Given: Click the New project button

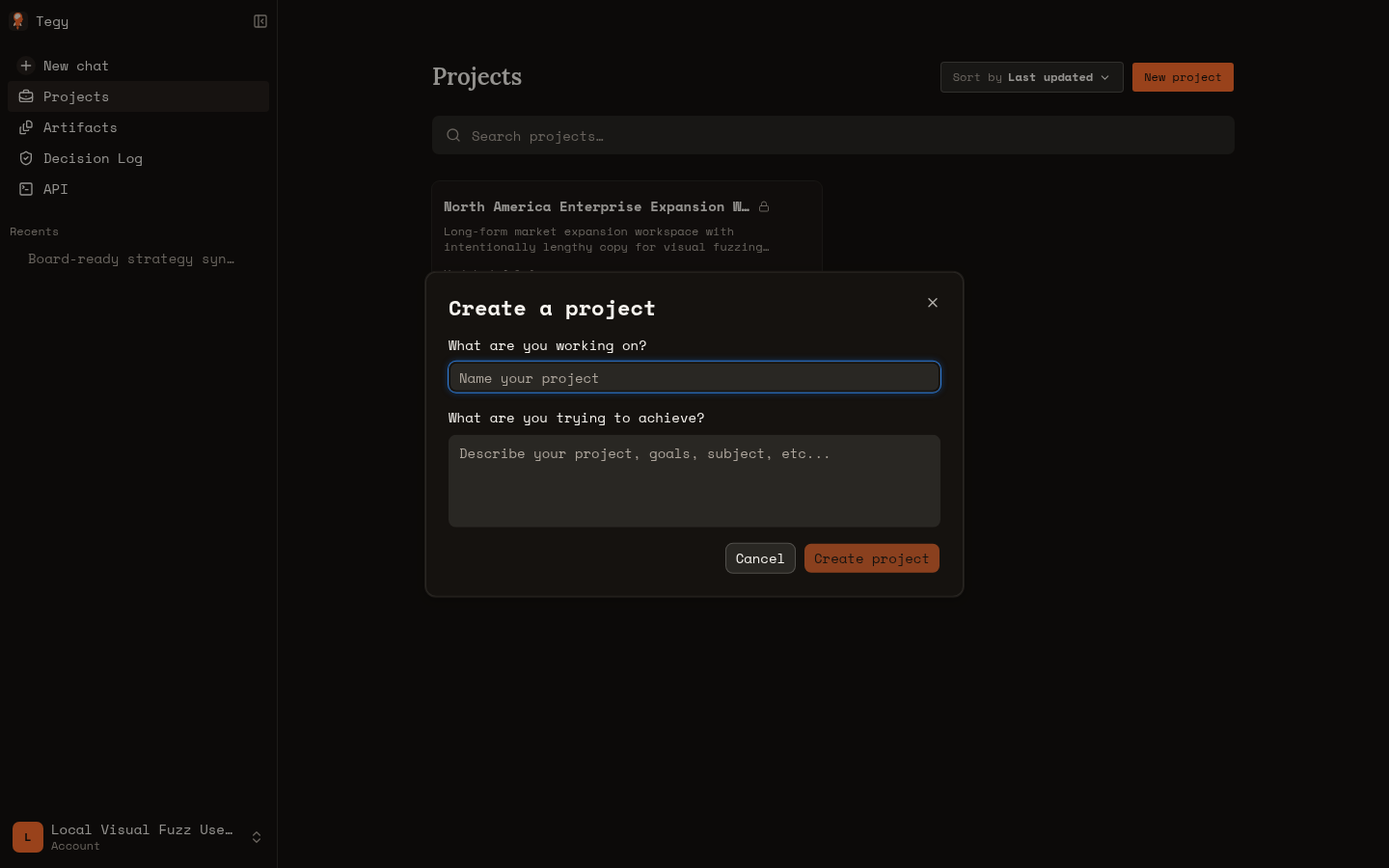Looking at the screenshot, I should (x=1183, y=77).
